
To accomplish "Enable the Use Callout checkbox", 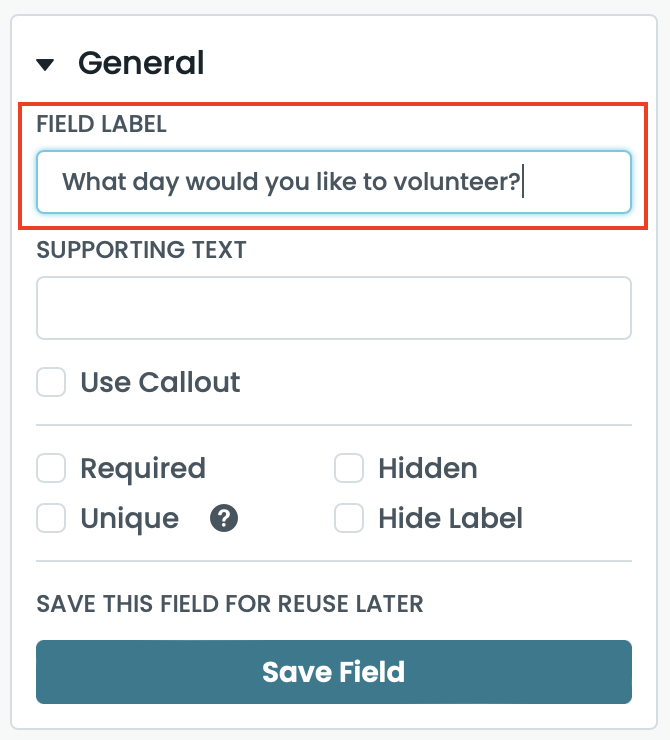I will tap(51, 382).
